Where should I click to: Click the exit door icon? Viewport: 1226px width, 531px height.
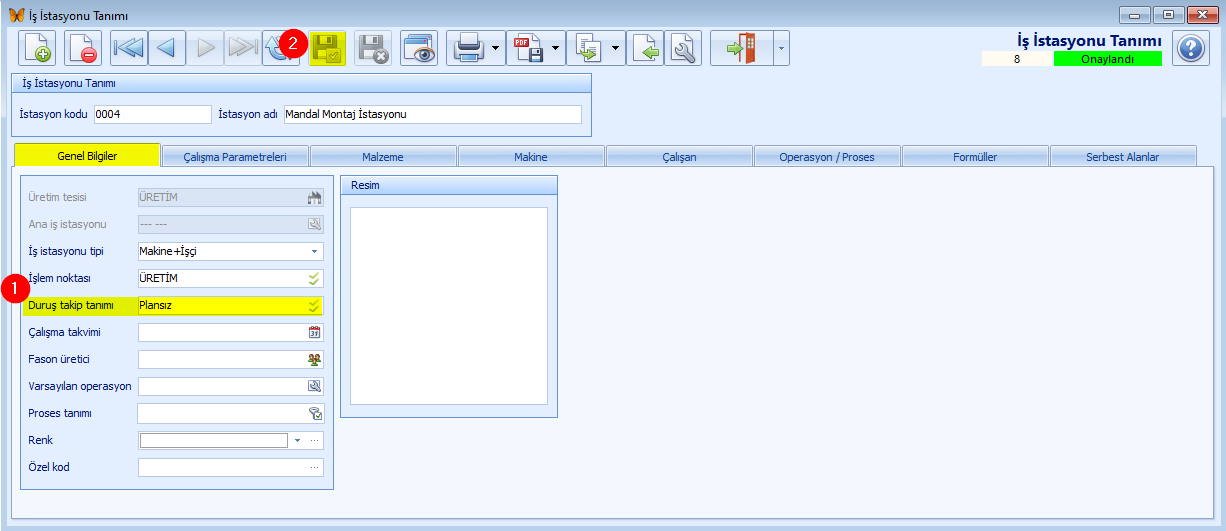[741, 48]
